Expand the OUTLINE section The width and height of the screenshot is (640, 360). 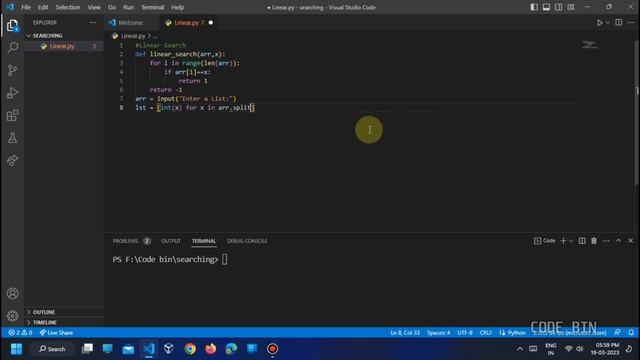pyautogui.click(x=44, y=312)
